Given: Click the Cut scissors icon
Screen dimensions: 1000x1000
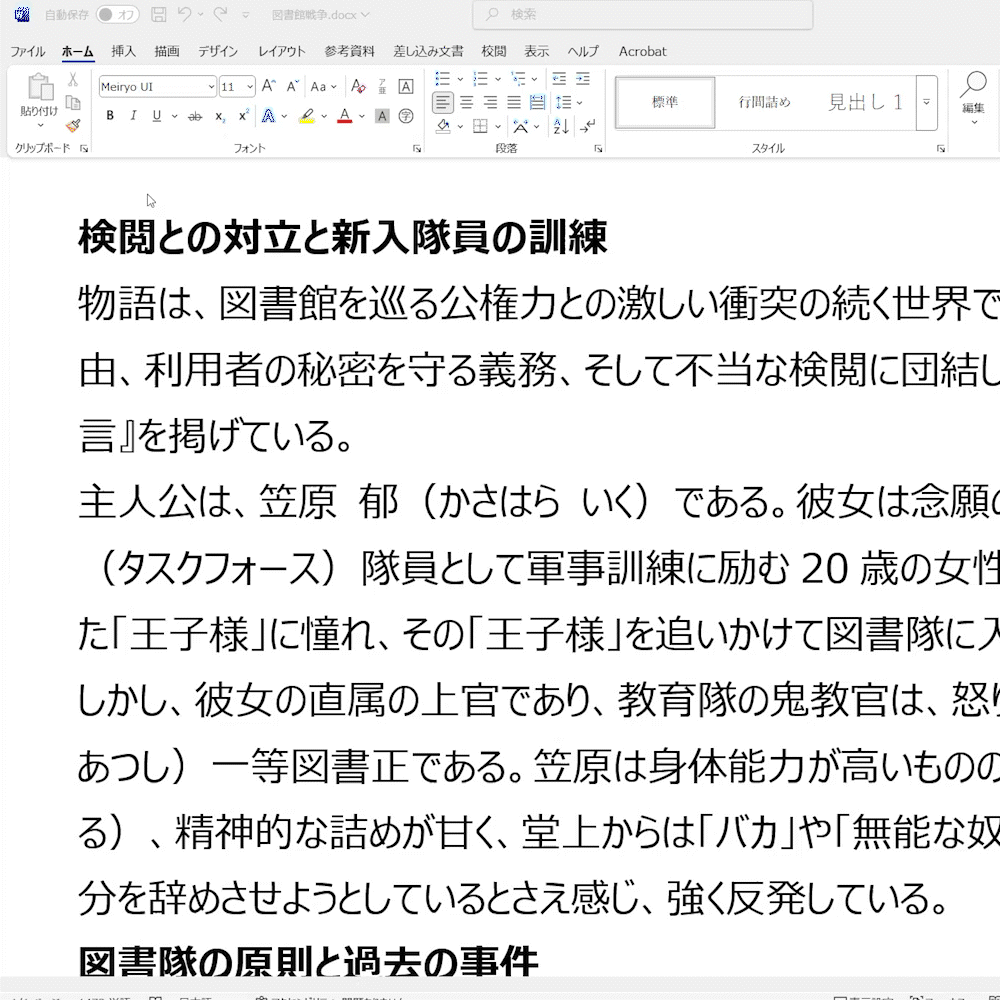Looking at the screenshot, I should (73, 80).
